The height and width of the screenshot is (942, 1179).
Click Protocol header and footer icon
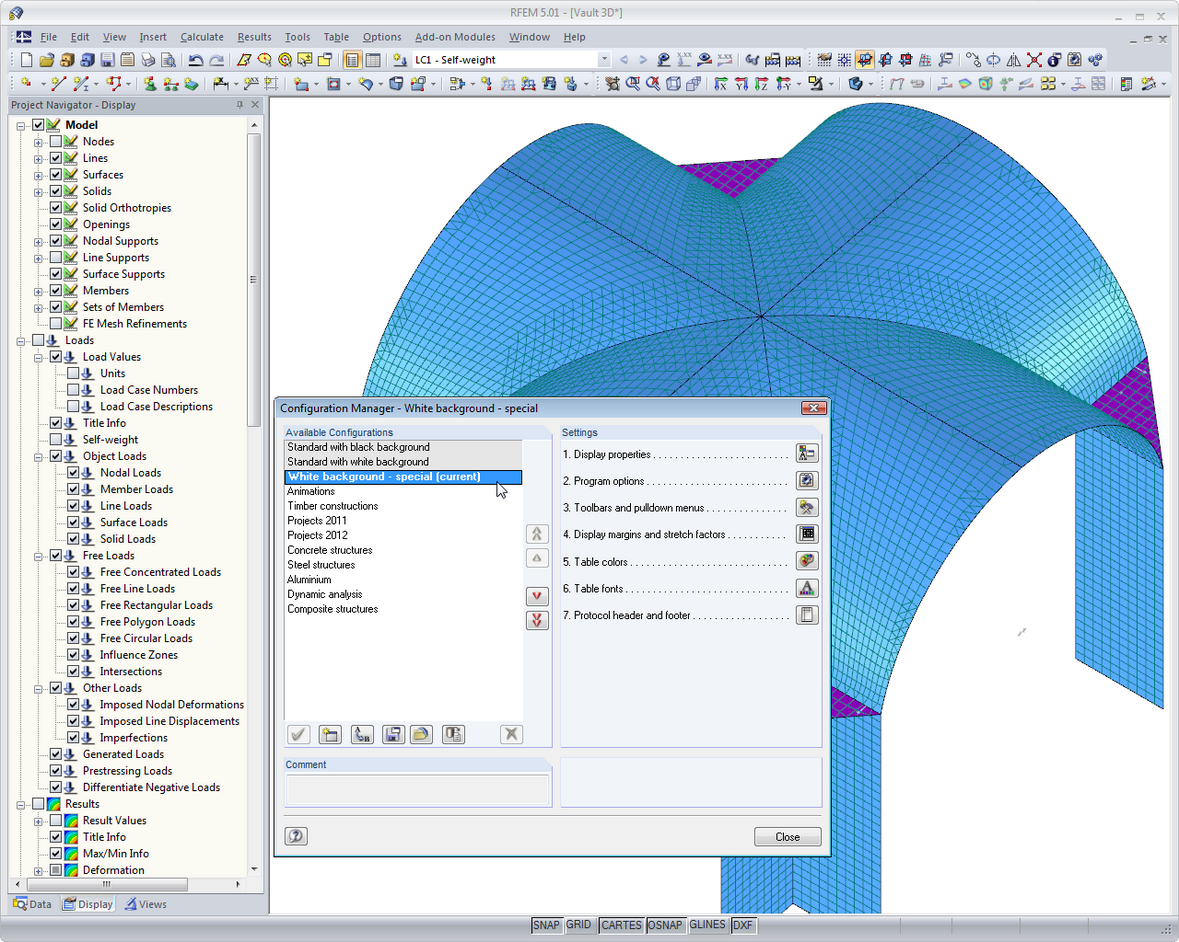click(806, 615)
